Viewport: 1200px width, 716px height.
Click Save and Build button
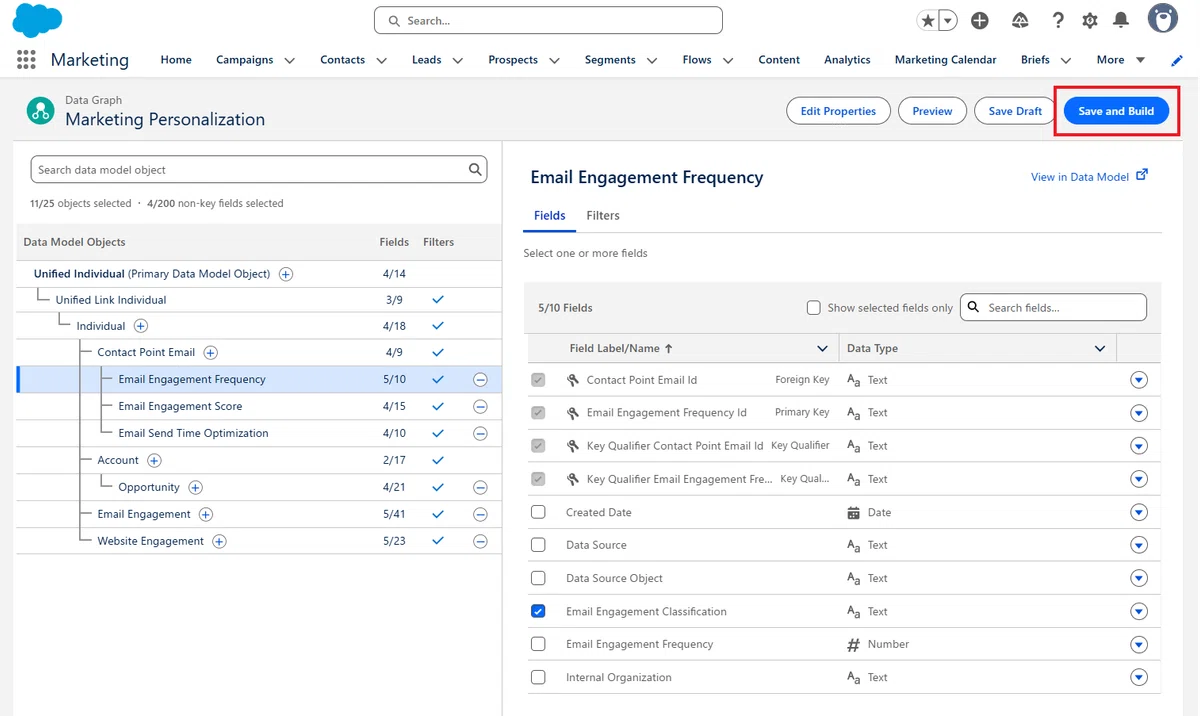point(1116,111)
